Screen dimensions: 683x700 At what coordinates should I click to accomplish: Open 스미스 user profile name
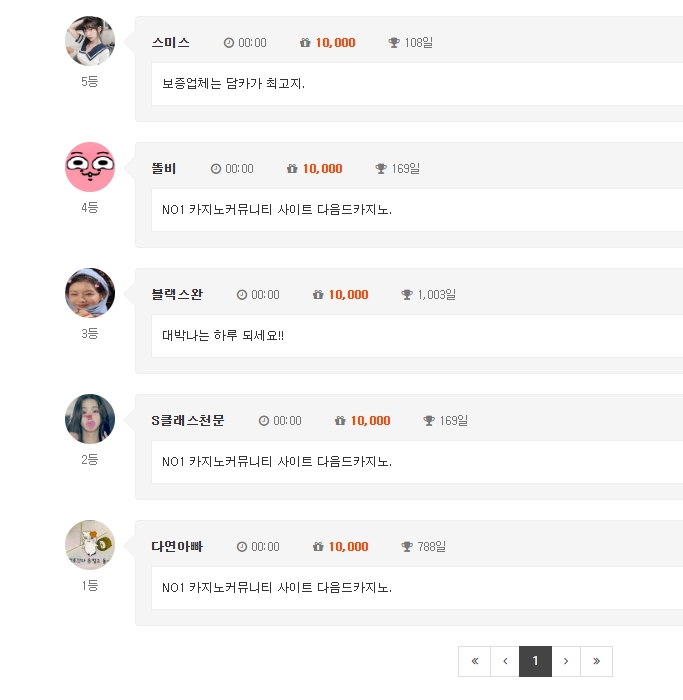pyautogui.click(x=171, y=43)
